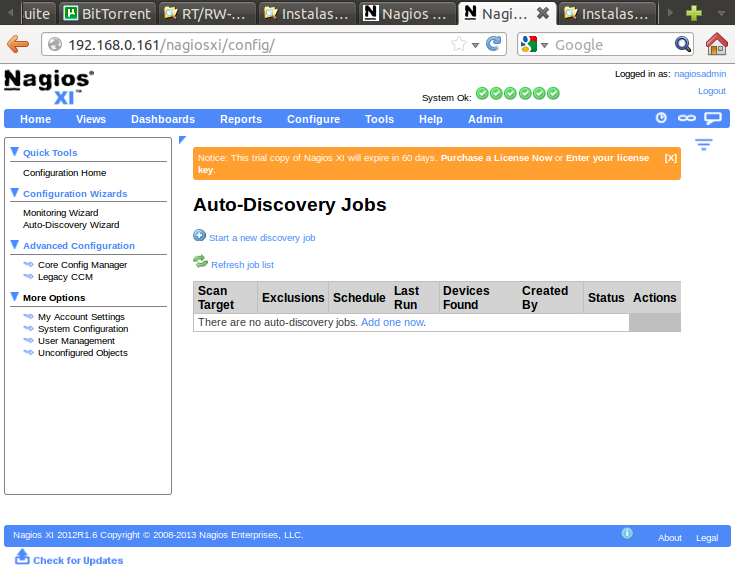Switch to the BitTorrent tab
Viewport: 735px width, 576px height.
[108, 13]
